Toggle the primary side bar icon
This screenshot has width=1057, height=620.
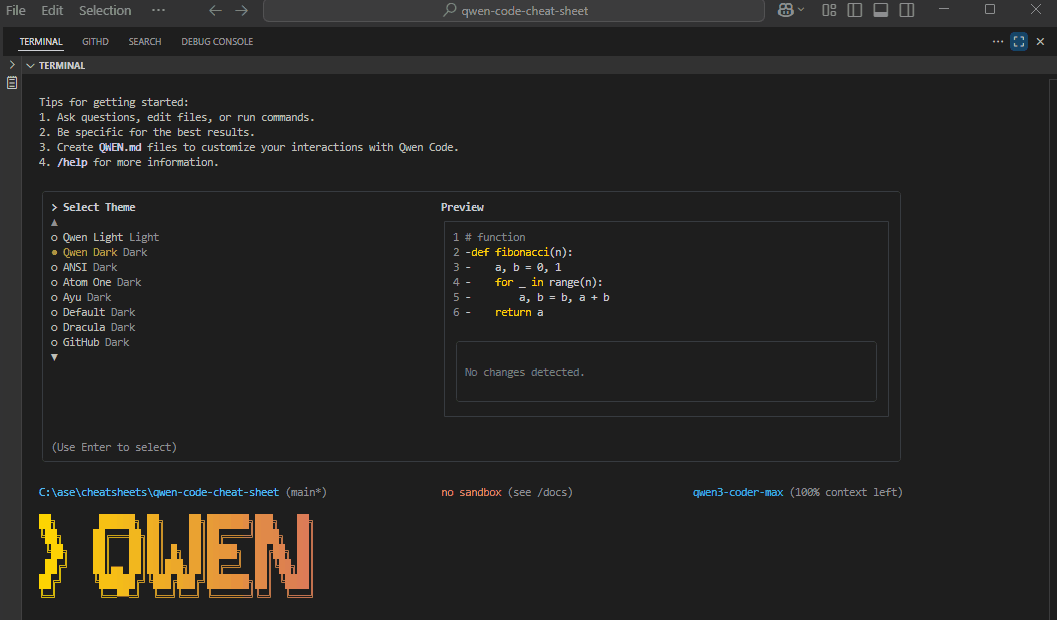pos(855,10)
